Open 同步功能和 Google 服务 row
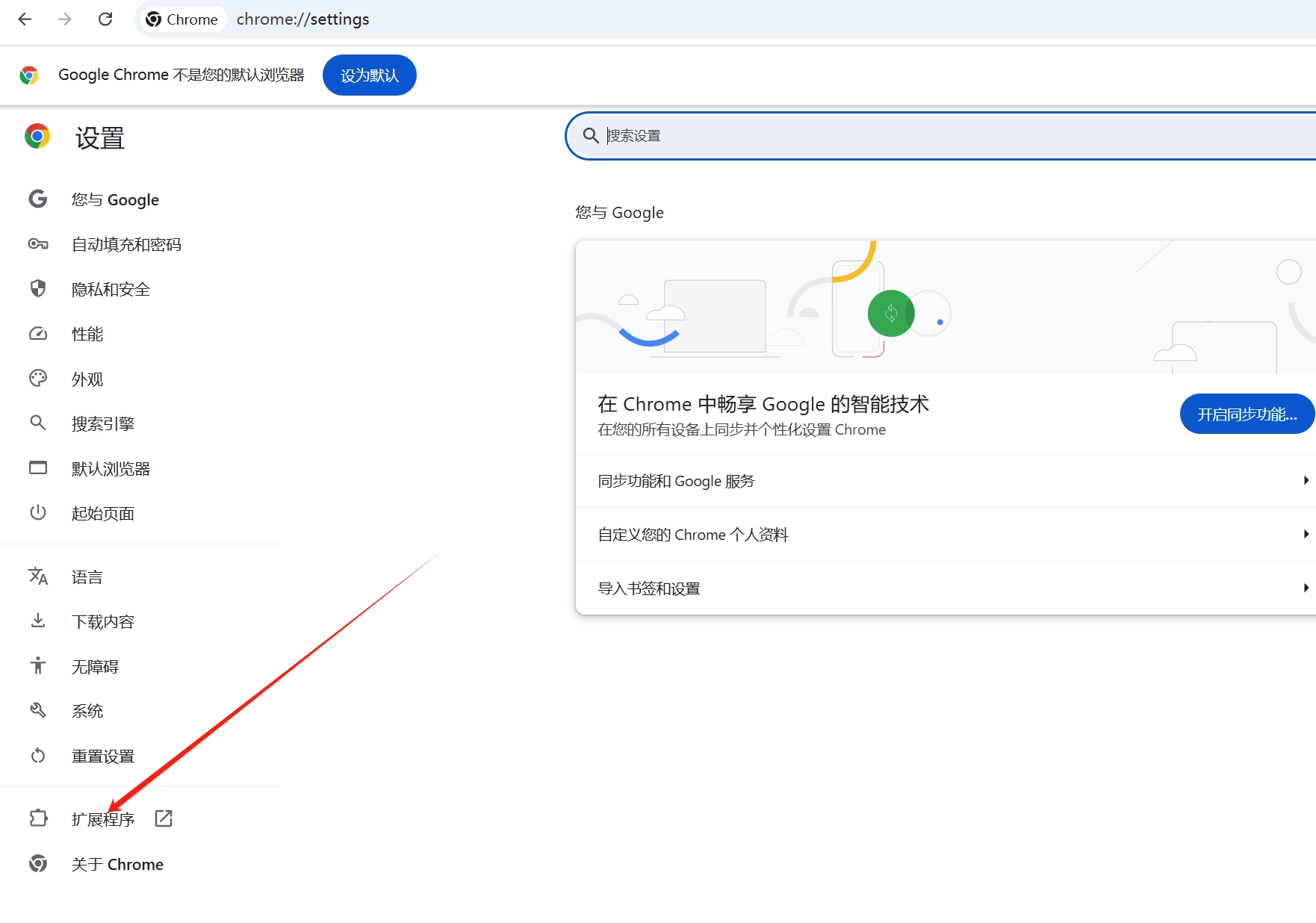 946,481
